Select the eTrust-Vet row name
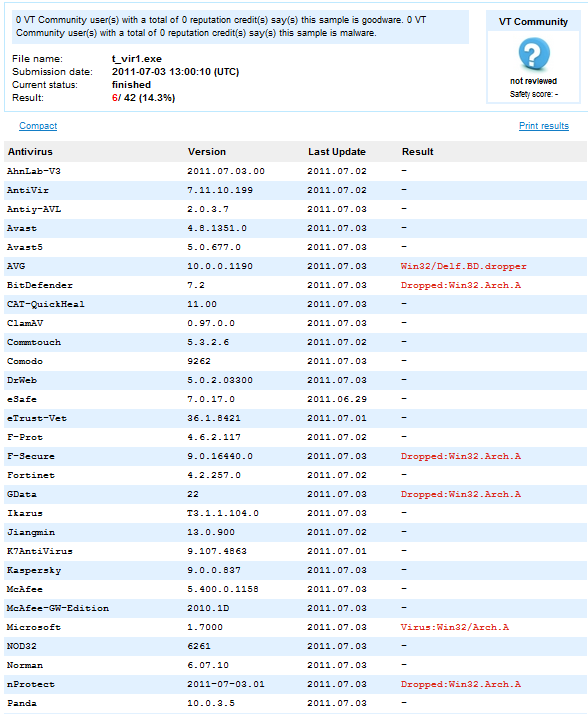 click(x=37, y=418)
